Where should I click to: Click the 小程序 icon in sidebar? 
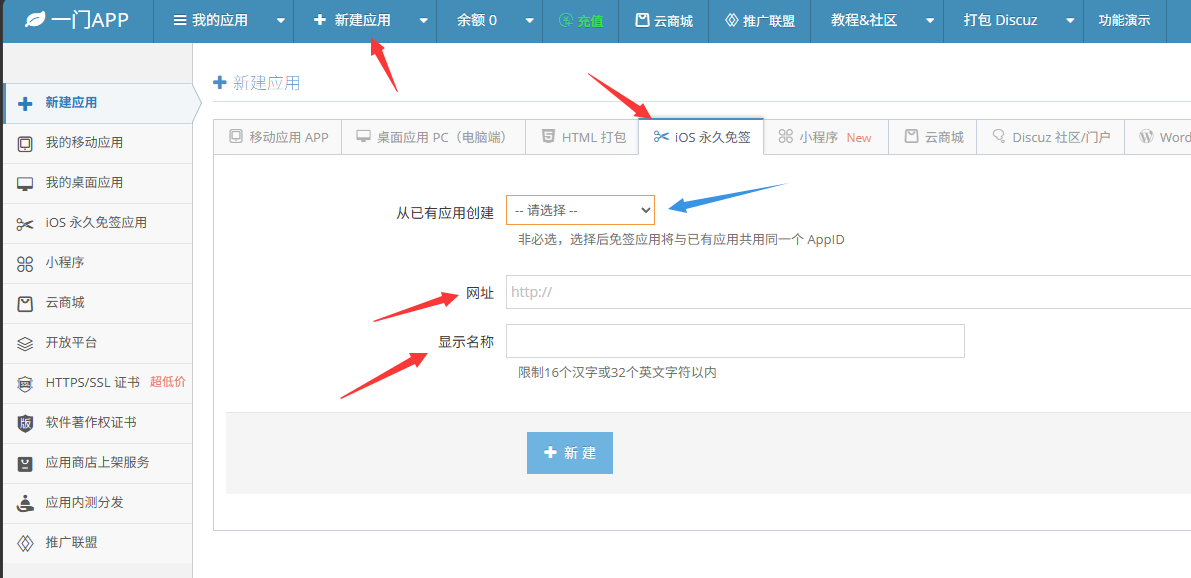pyautogui.click(x=25, y=264)
